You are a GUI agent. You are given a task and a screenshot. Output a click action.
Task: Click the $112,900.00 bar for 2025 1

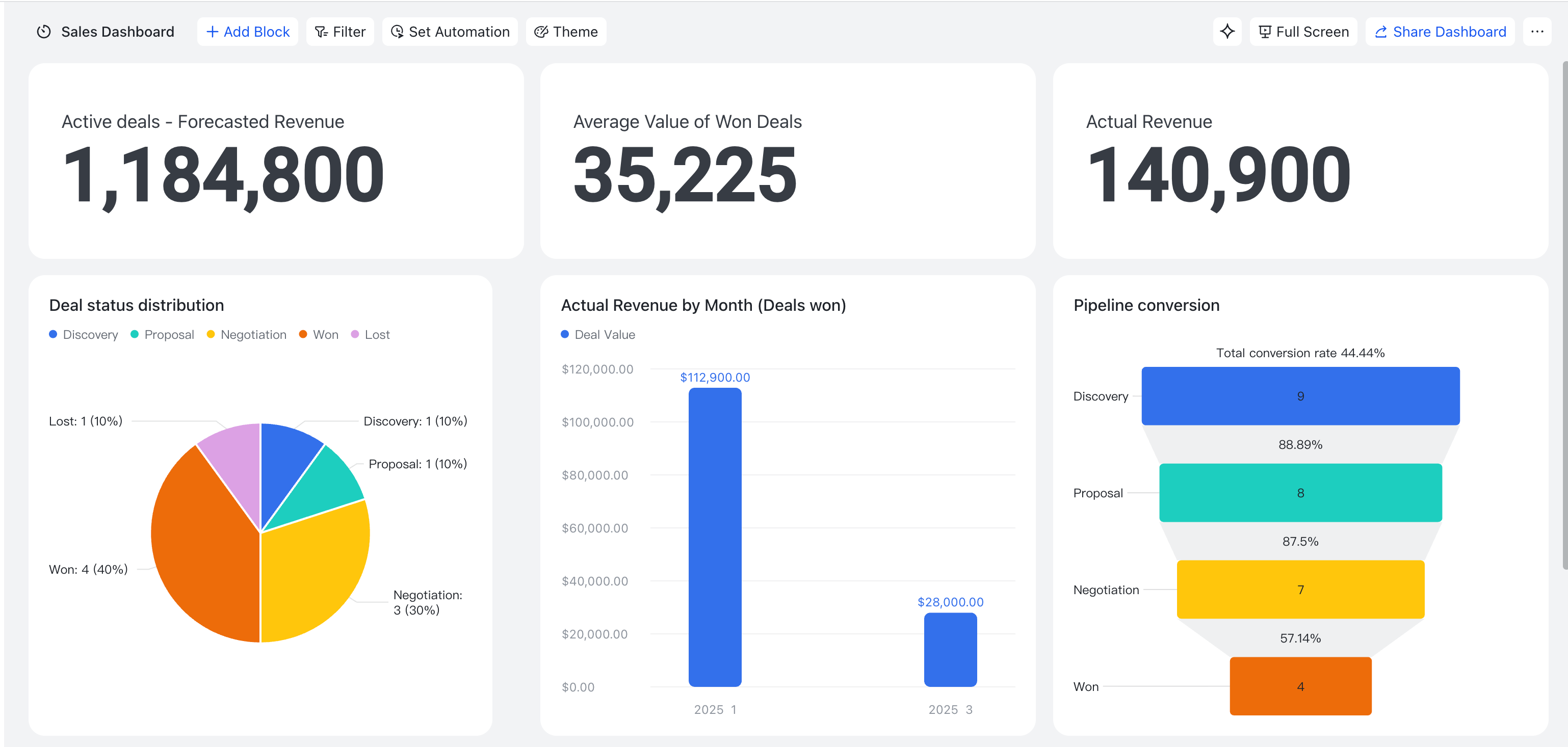point(715,537)
